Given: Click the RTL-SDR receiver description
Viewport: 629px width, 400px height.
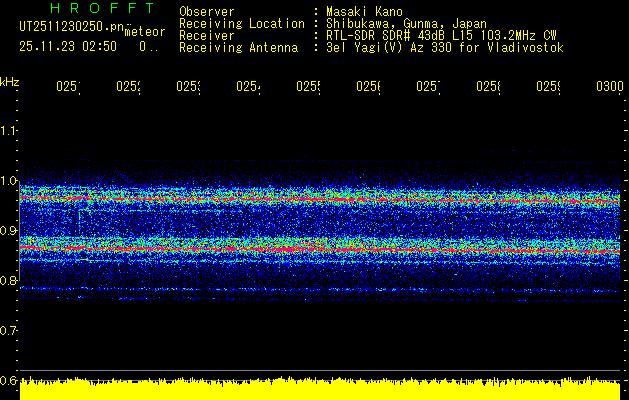Looking at the screenshot, I should pos(443,36).
